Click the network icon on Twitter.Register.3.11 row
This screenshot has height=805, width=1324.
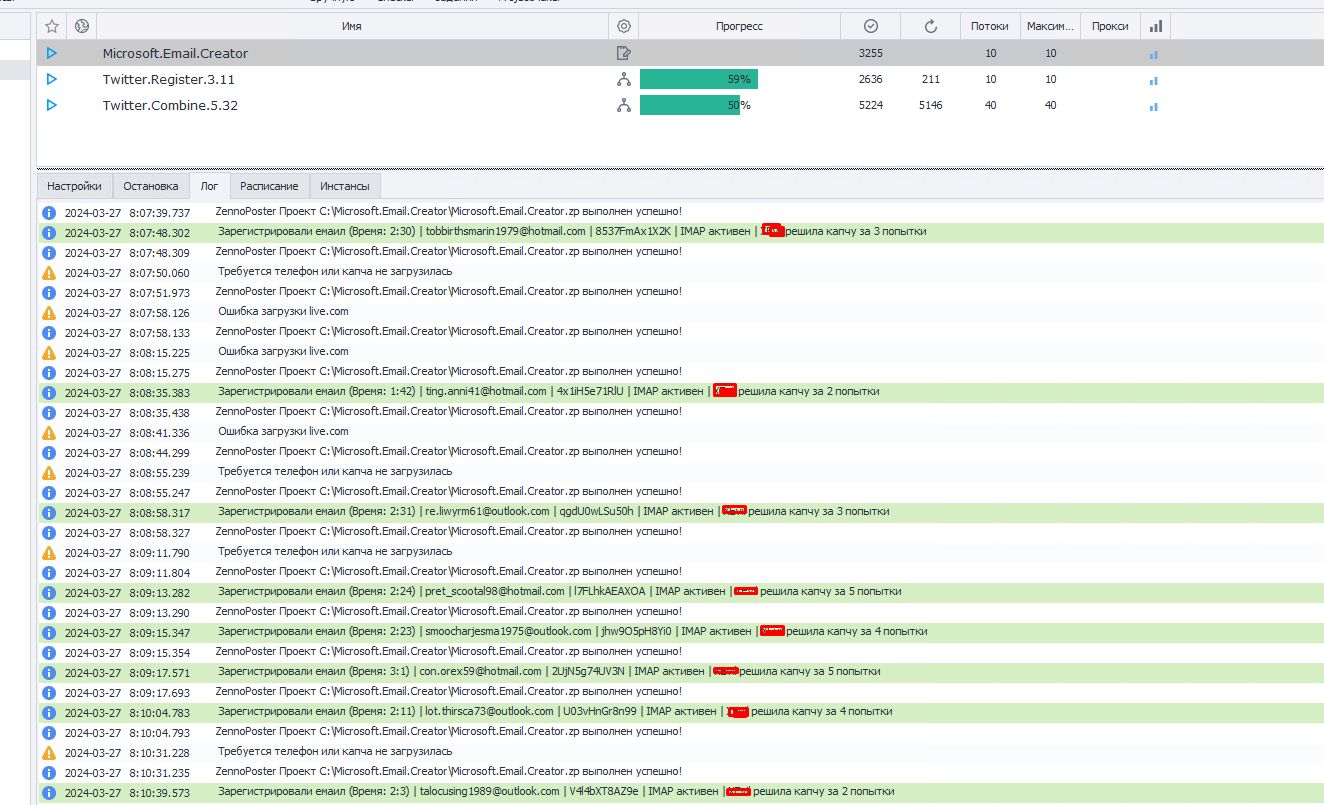(624, 79)
